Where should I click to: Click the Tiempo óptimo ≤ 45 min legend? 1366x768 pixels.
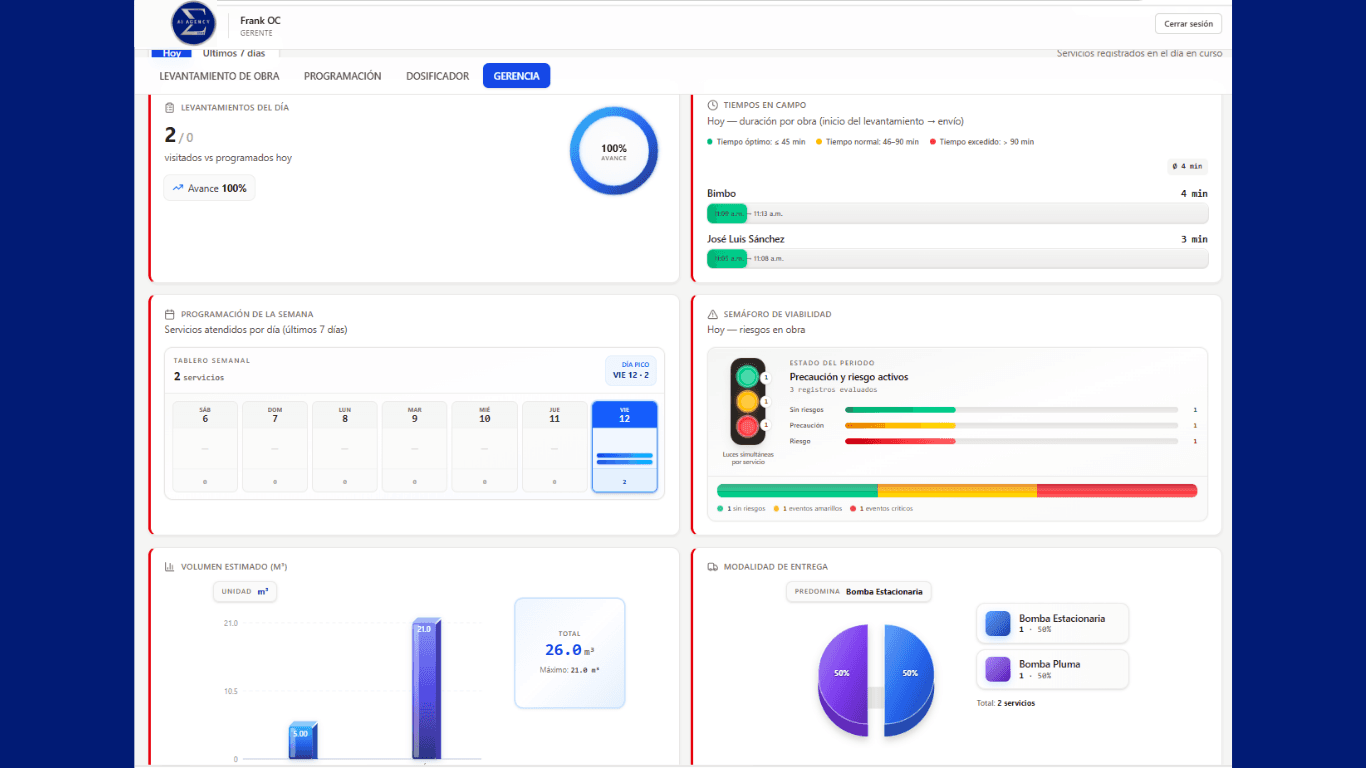pyautogui.click(x=756, y=142)
